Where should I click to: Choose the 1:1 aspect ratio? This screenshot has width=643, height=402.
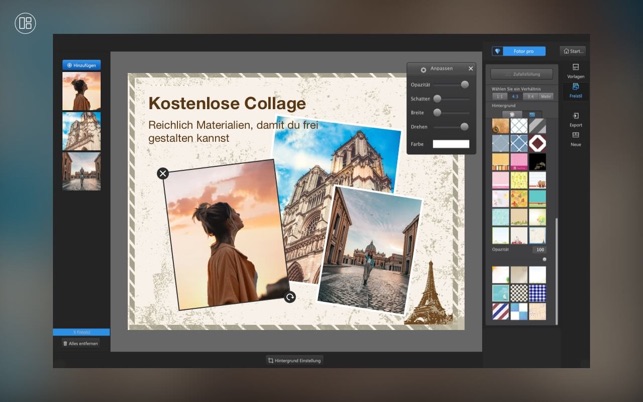[x=499, y=96]
